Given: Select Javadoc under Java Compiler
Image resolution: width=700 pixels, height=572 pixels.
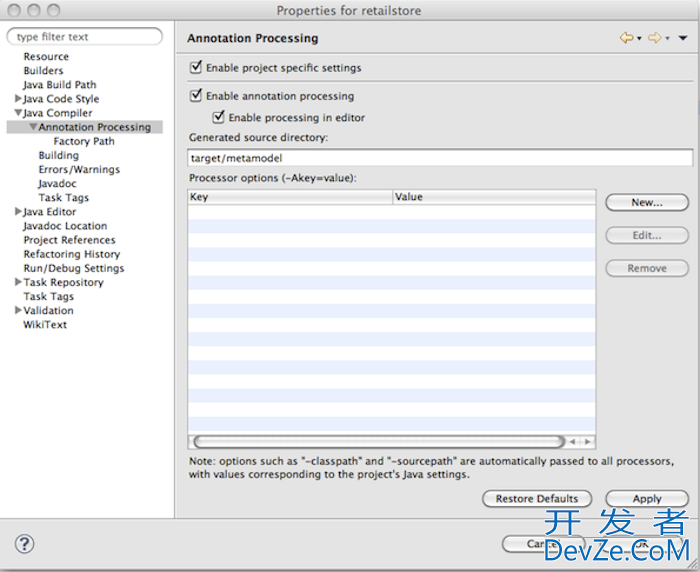Looking at the screenshot, I should [57, 184].
